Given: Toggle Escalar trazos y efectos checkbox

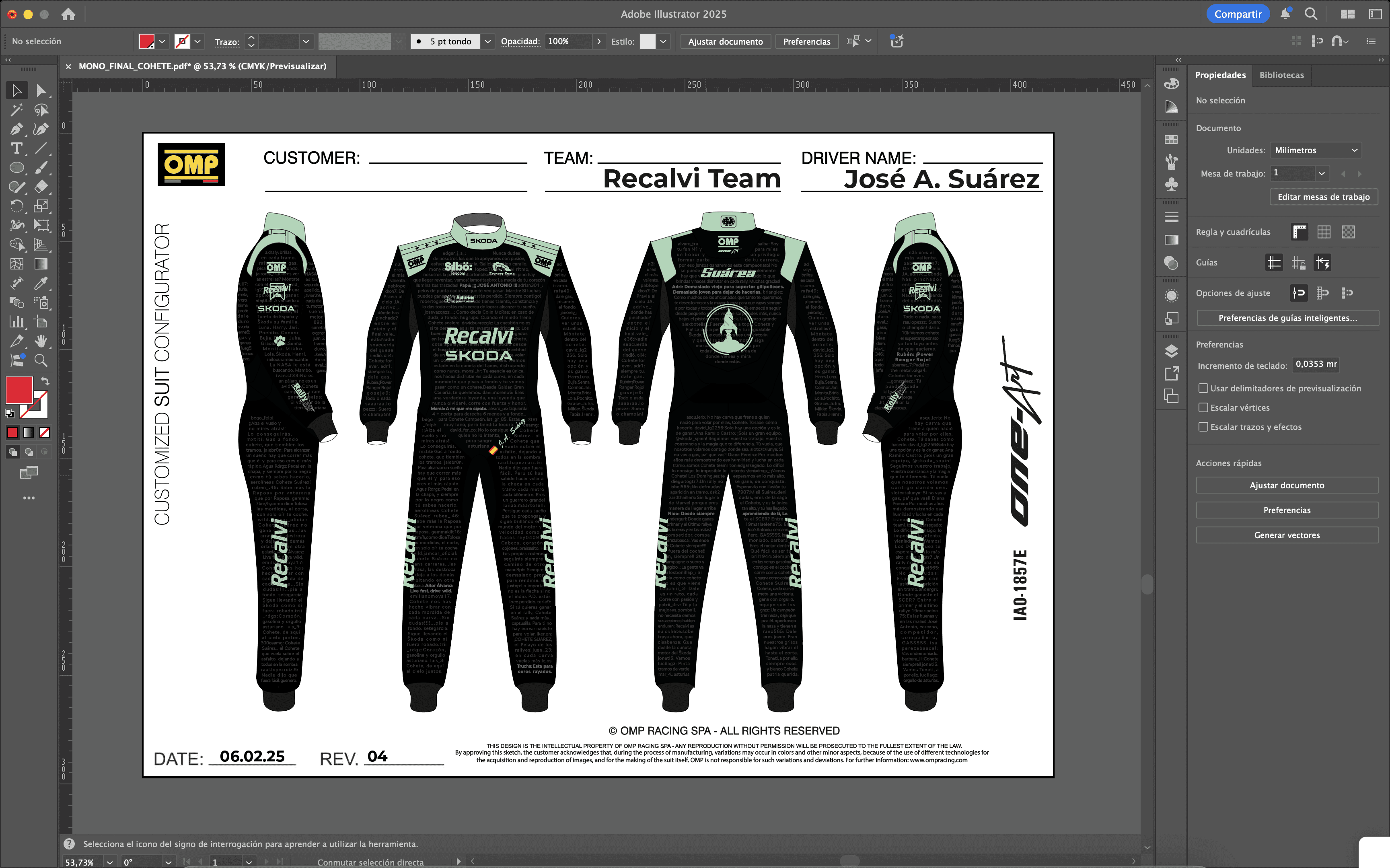Looking at the screenshot, I should (x=1203, y=426).
